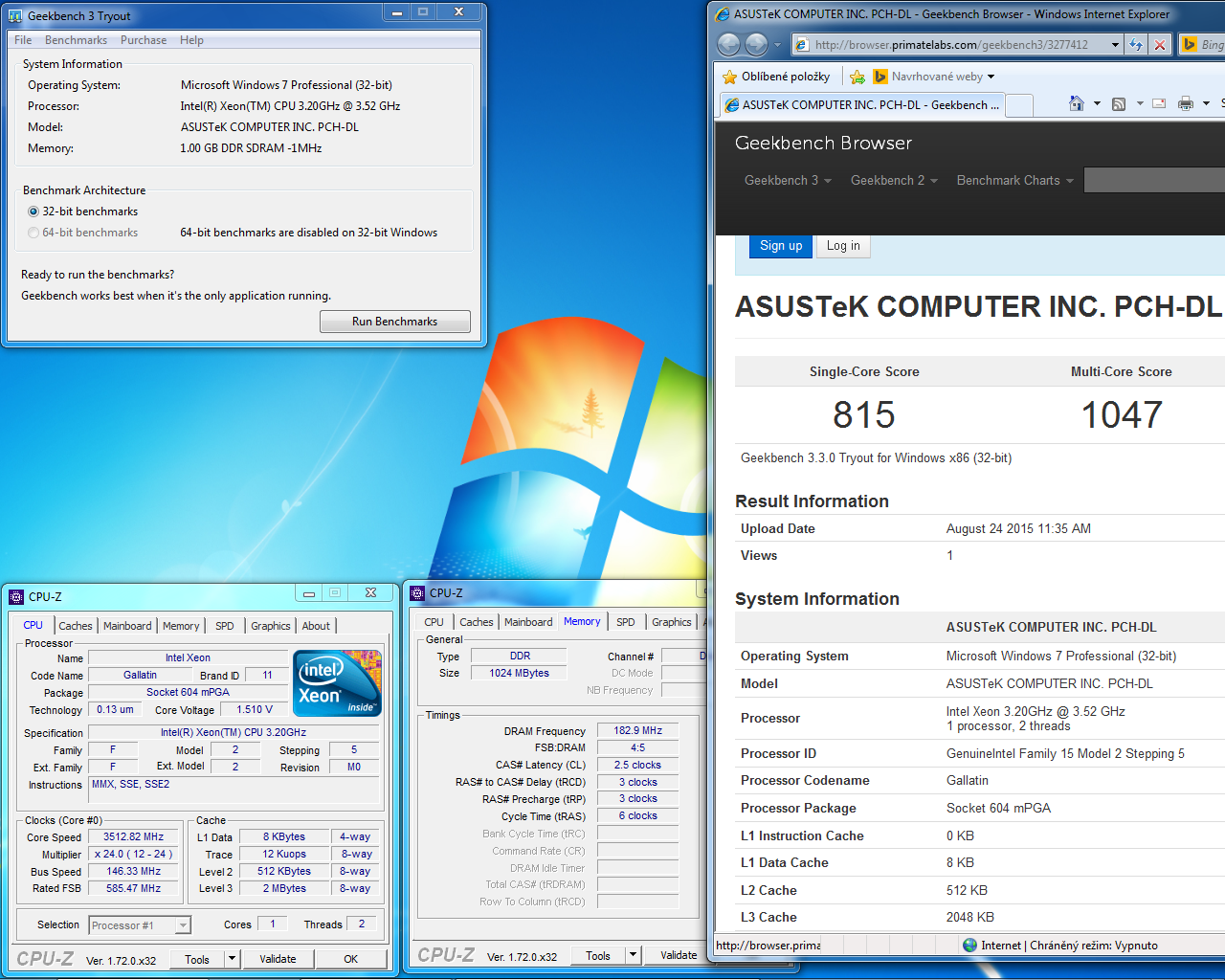Print the page with the printer icon

tap(1186, 103)
